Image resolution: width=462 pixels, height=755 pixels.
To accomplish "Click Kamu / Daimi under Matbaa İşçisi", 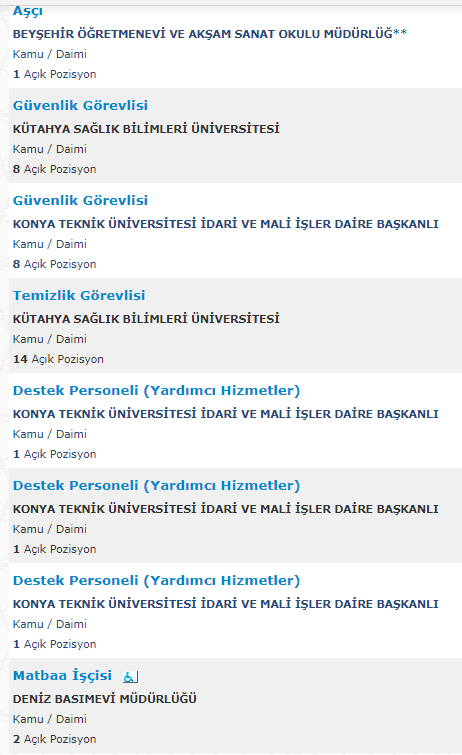I will [x=50, y=719].
